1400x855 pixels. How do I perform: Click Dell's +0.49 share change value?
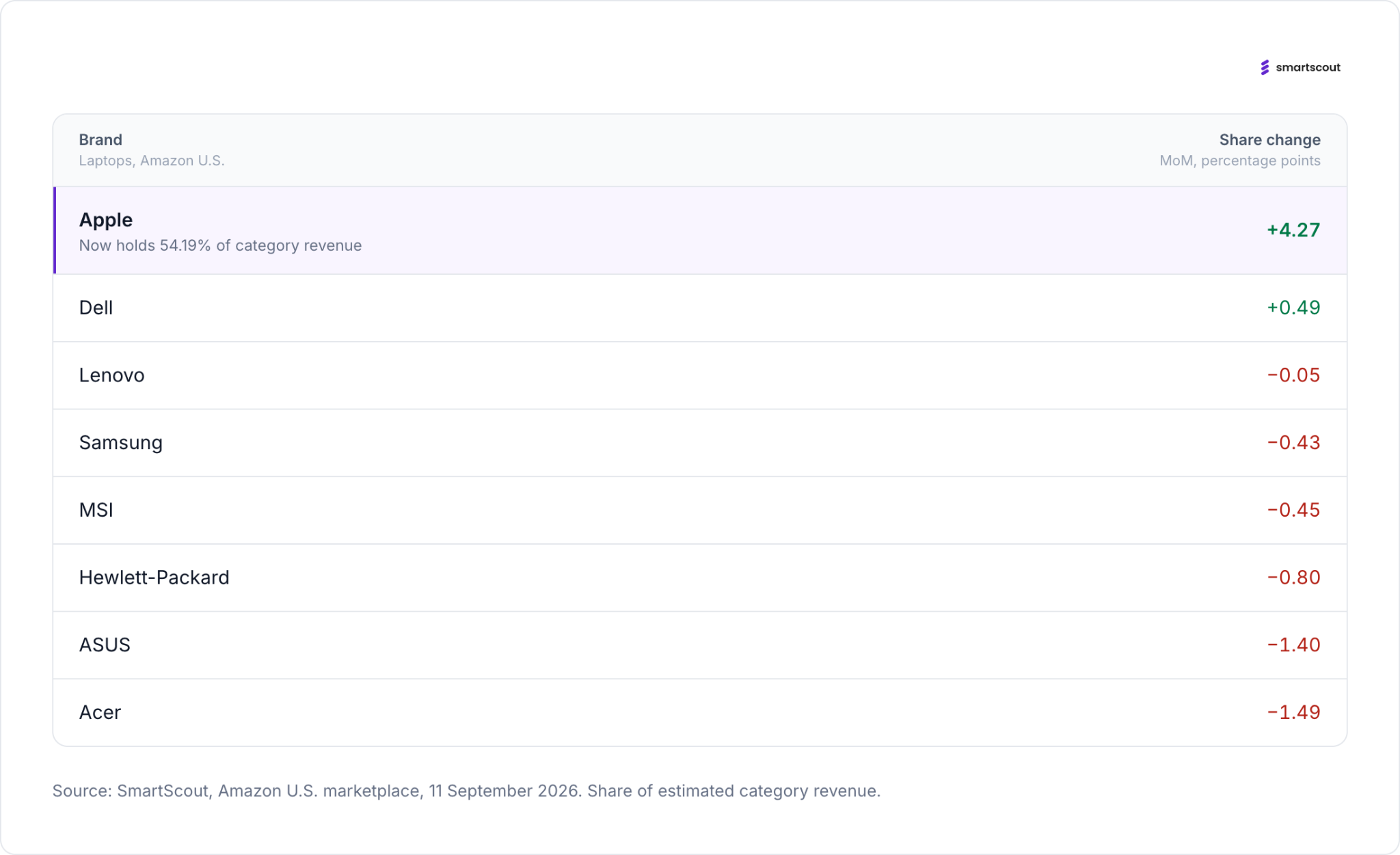point(1293,308)
